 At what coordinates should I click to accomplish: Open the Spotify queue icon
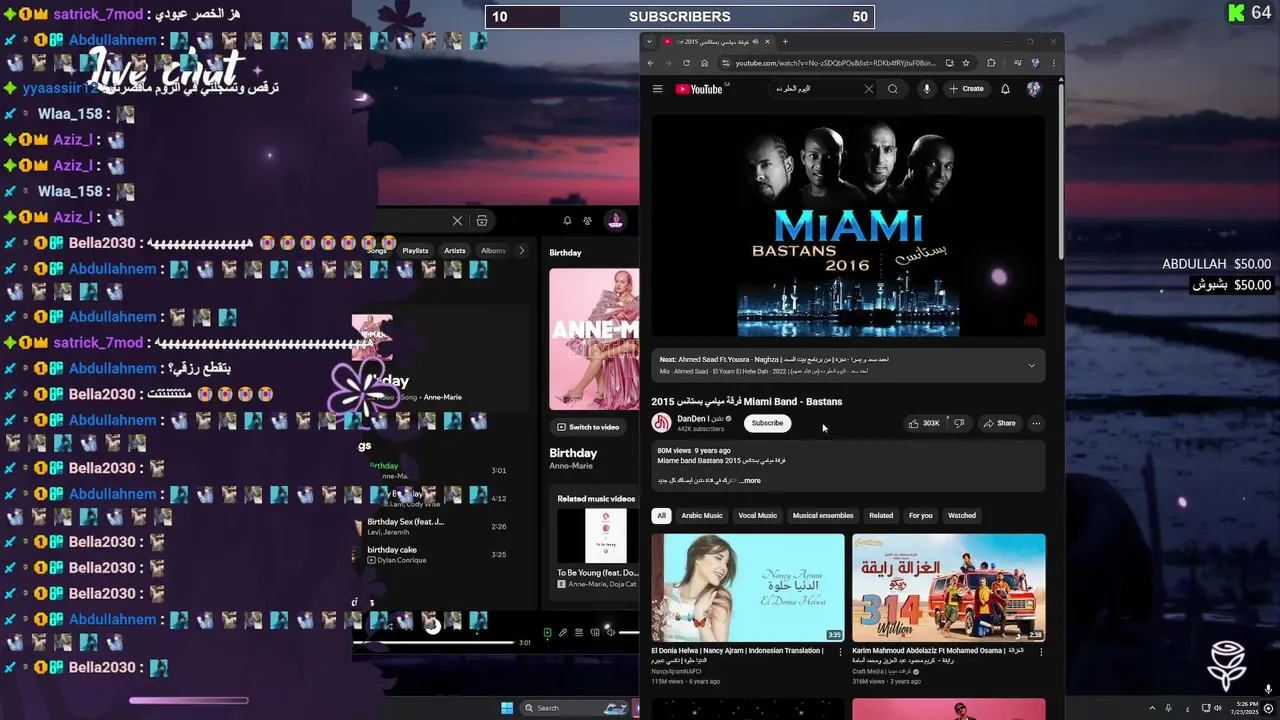pyautogui.click(x=579, y=632)
